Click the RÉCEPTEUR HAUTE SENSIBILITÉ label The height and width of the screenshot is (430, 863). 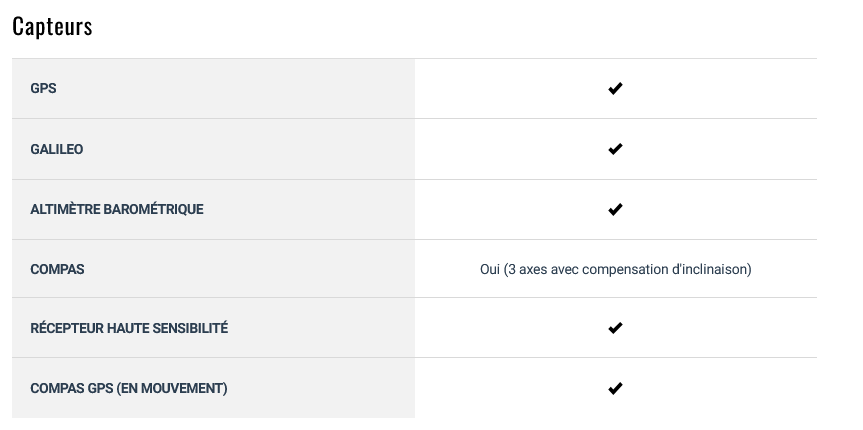coord(129,328)
